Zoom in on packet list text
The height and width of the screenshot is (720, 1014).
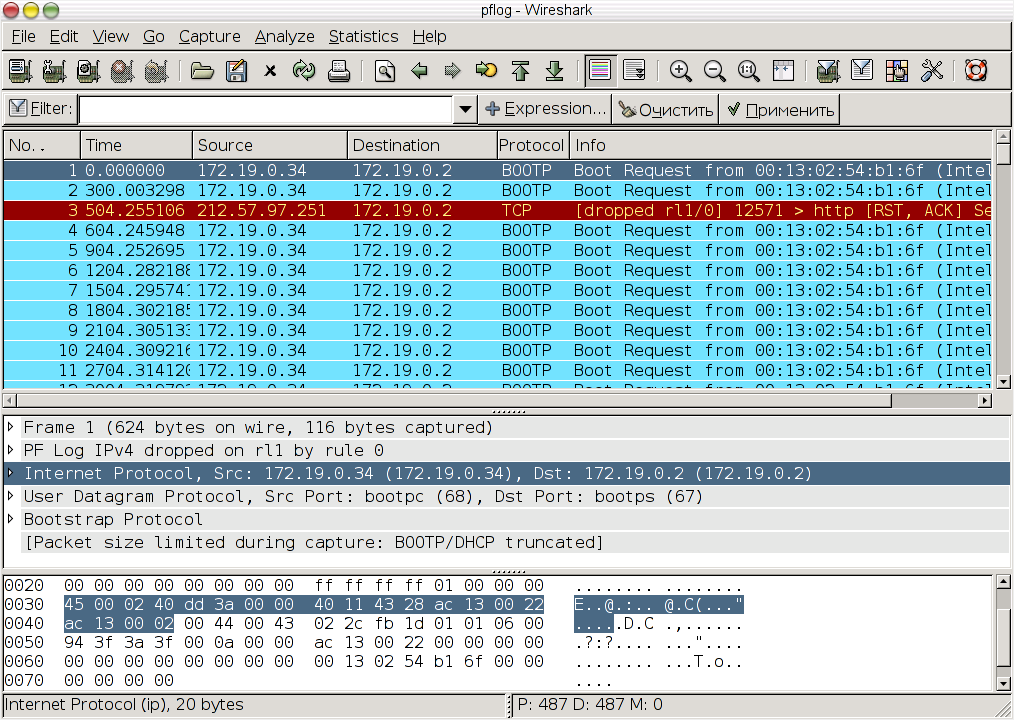[x=680, y=71]
